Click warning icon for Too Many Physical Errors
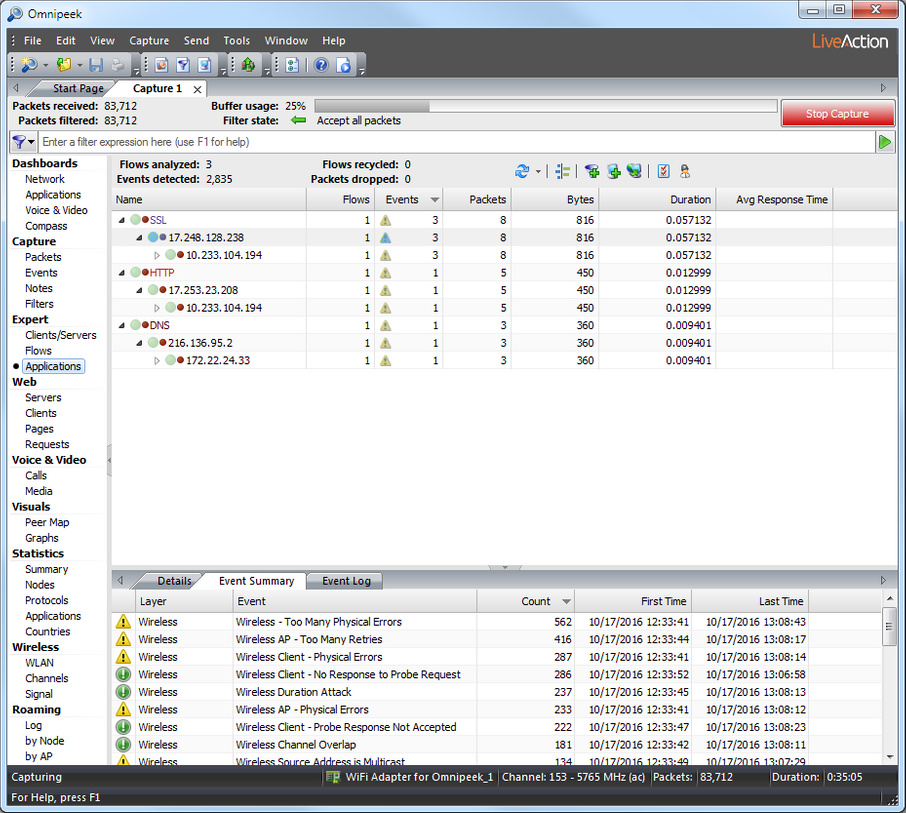The width and height of the screenshot is (906, 813). (123, 622)
